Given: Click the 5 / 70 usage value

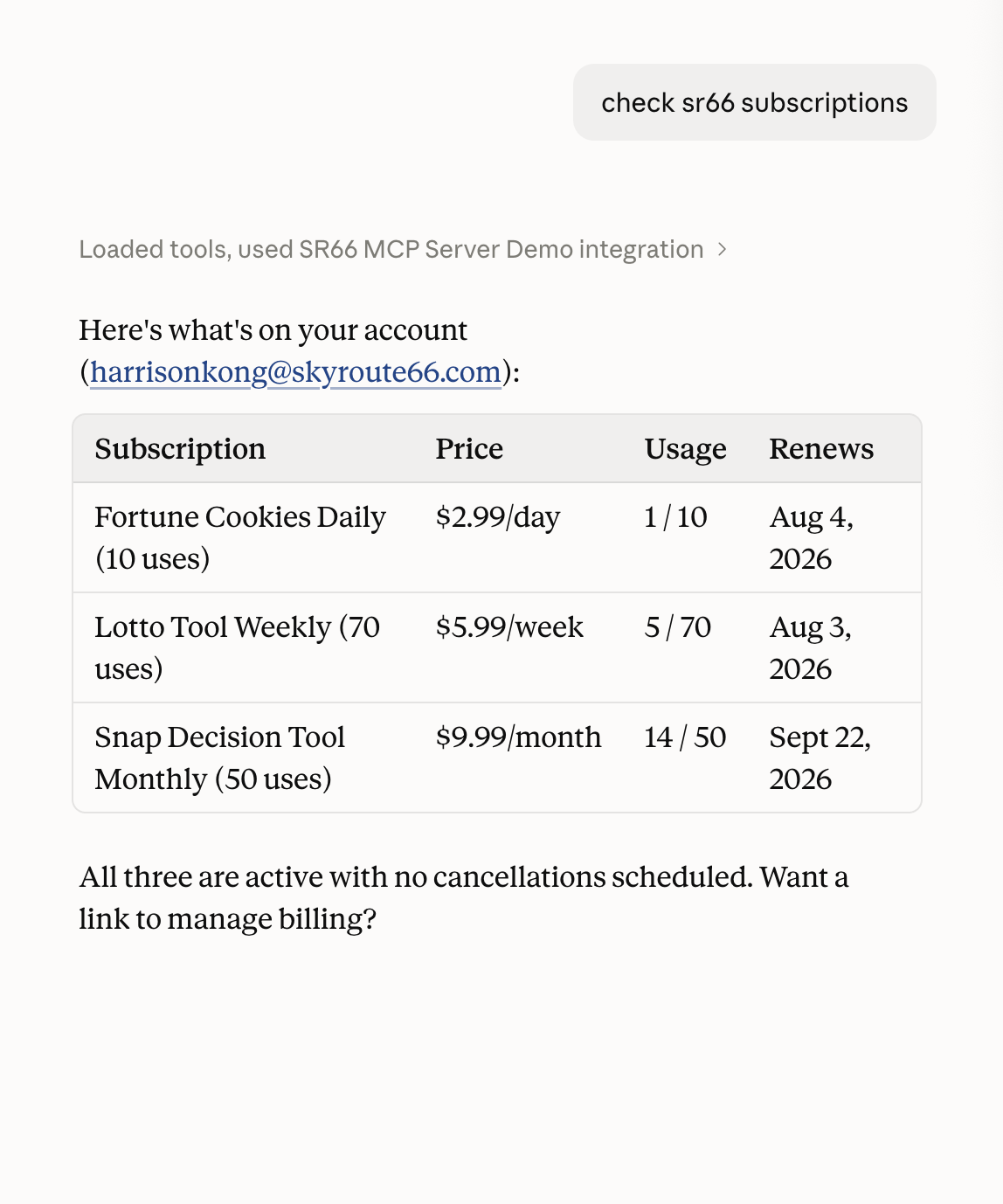Looking at the screenshot, I should pos(678,627).
